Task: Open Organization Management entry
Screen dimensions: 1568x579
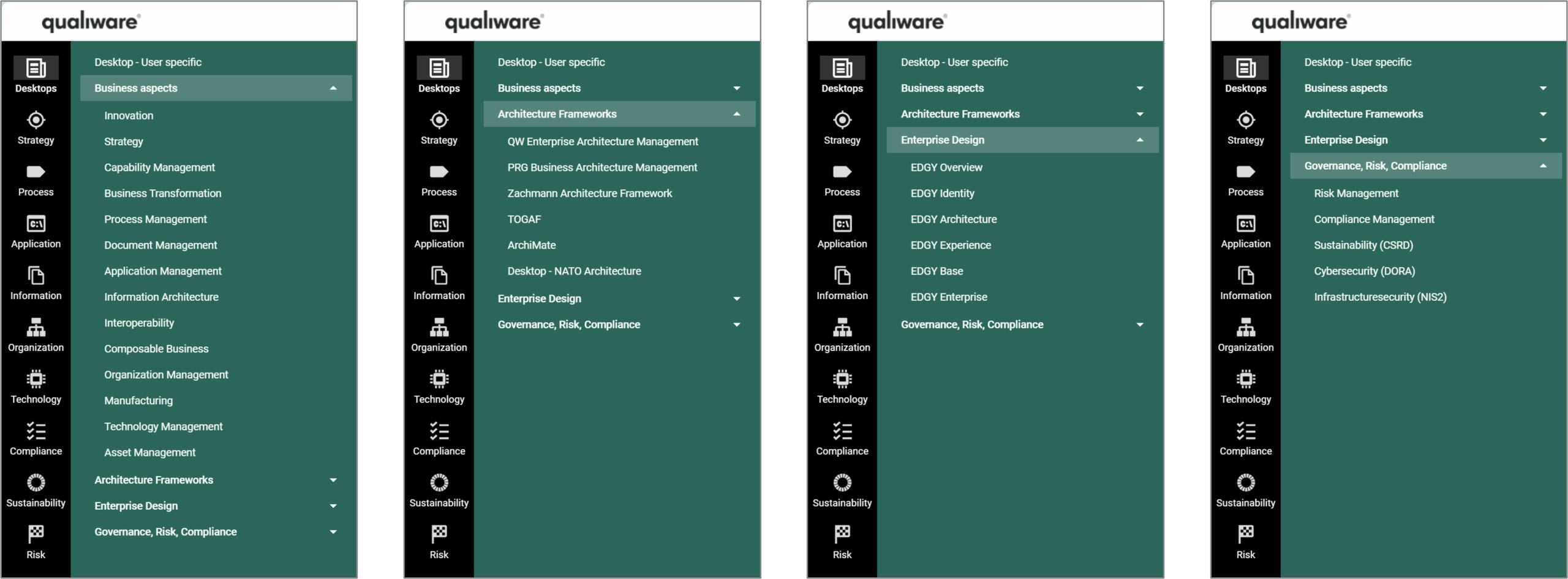Action: coord(166,374)
